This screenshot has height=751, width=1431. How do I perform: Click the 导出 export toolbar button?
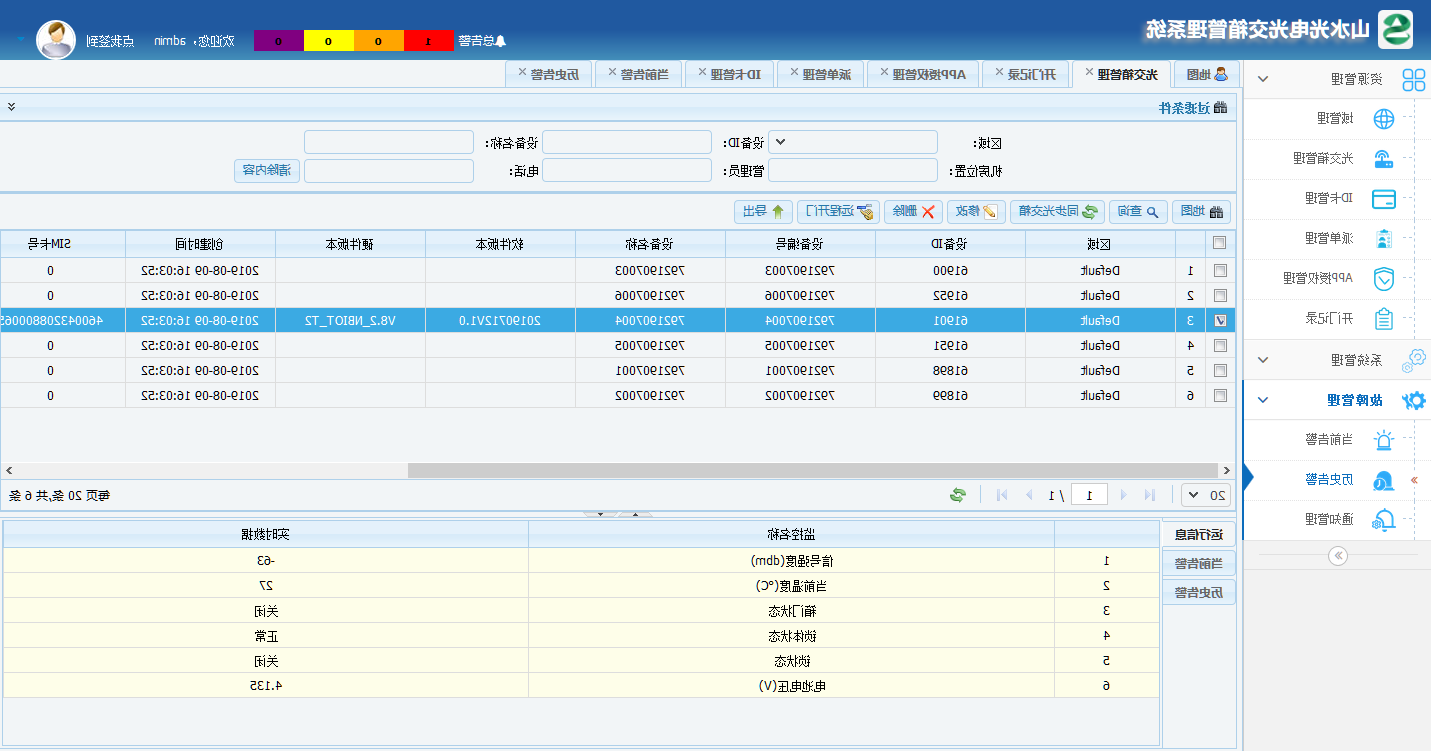pos(765,211)
